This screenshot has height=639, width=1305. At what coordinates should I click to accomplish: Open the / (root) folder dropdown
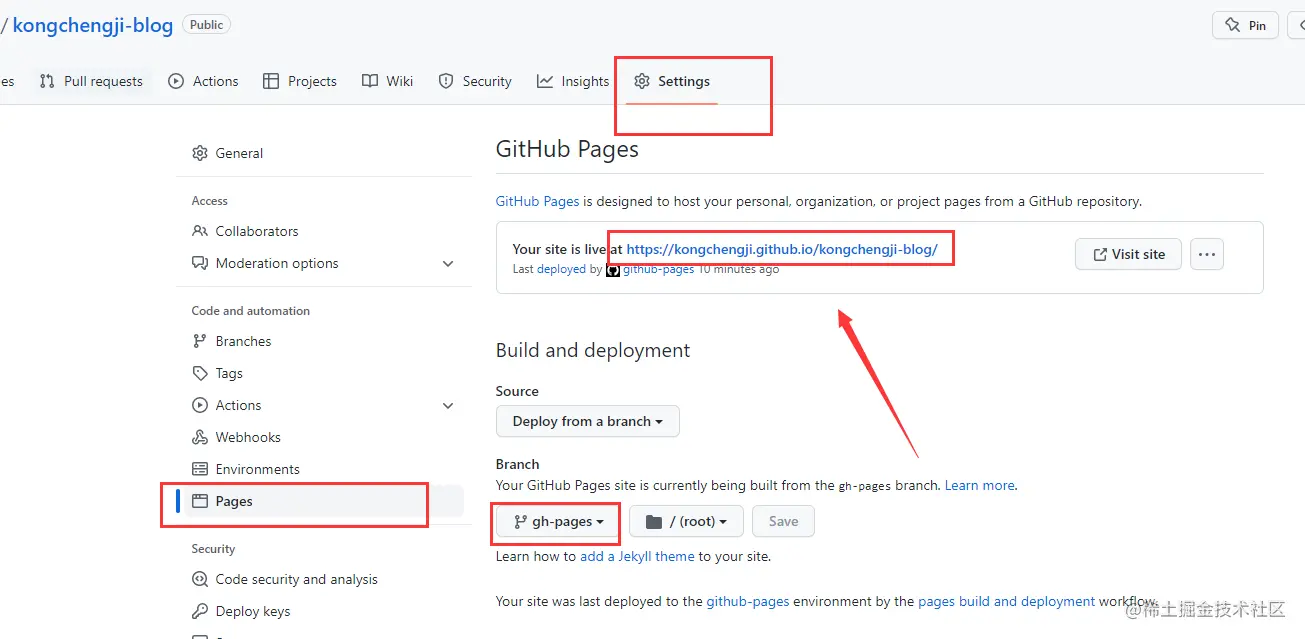pos(686,521)
